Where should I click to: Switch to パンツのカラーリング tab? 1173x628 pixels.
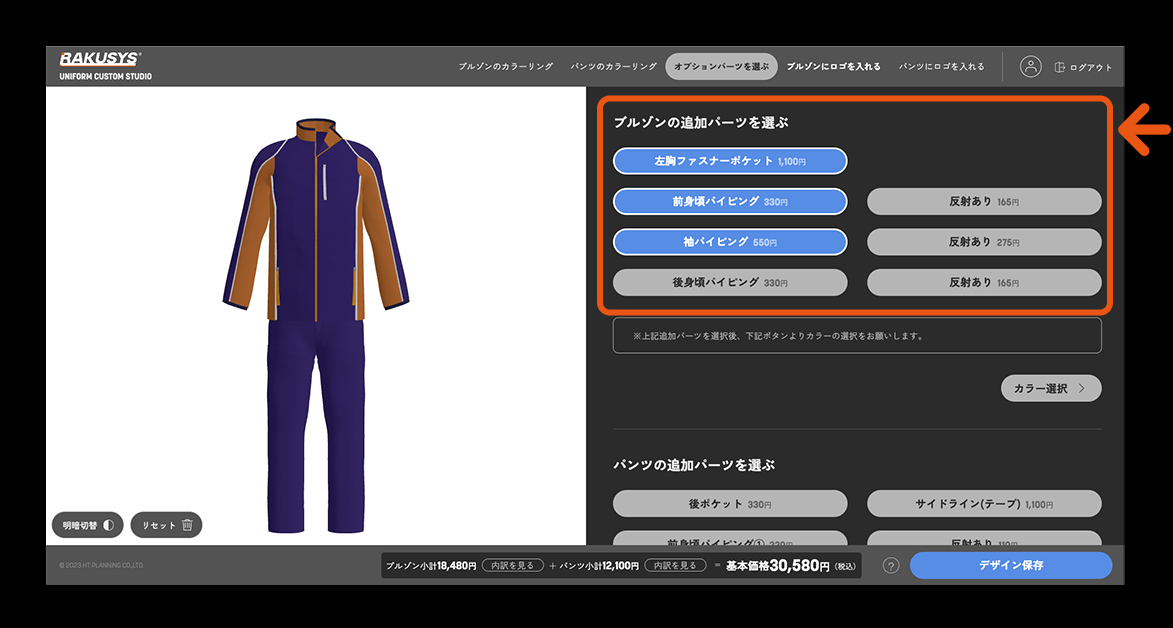(613, 67)
